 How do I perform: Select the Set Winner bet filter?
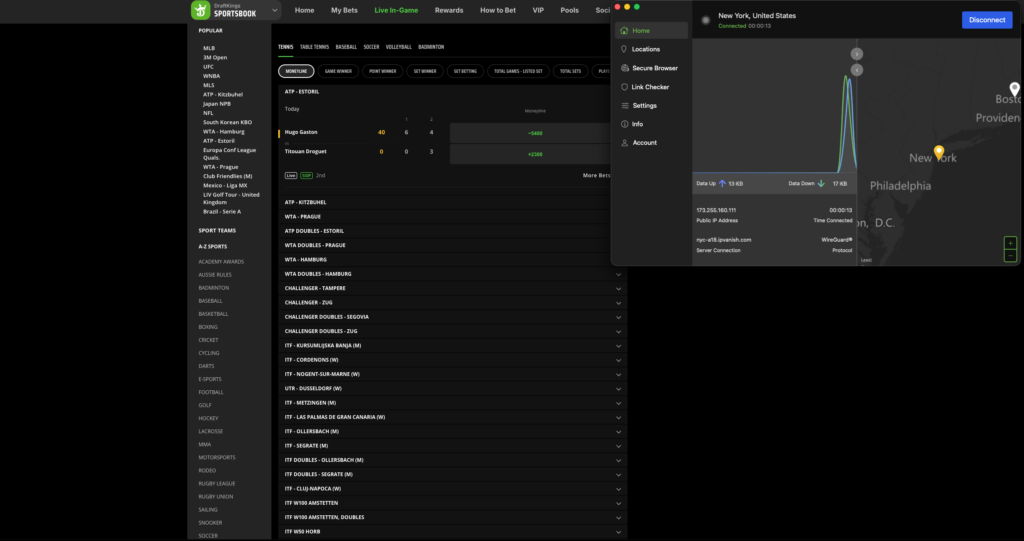pos(425,71)
